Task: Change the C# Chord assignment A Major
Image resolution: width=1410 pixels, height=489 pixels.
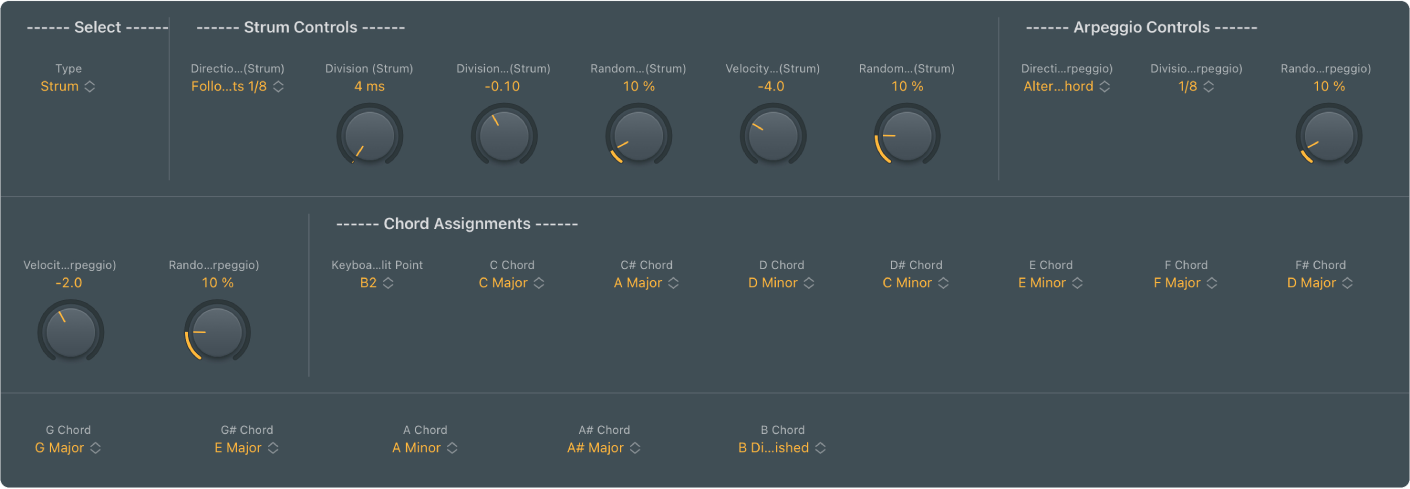Action: [x=646, y=283]
